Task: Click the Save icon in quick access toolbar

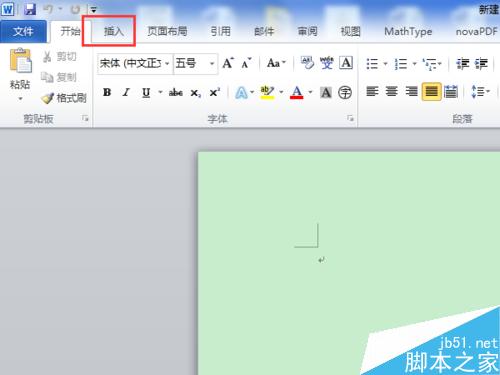Action: [x=30, y=9]
